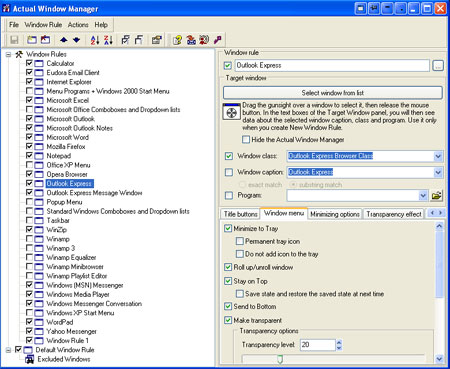This screenshot has width=450, height=369.
Task: Click the Outlook Express rule name field
Action: click(332, 65)
